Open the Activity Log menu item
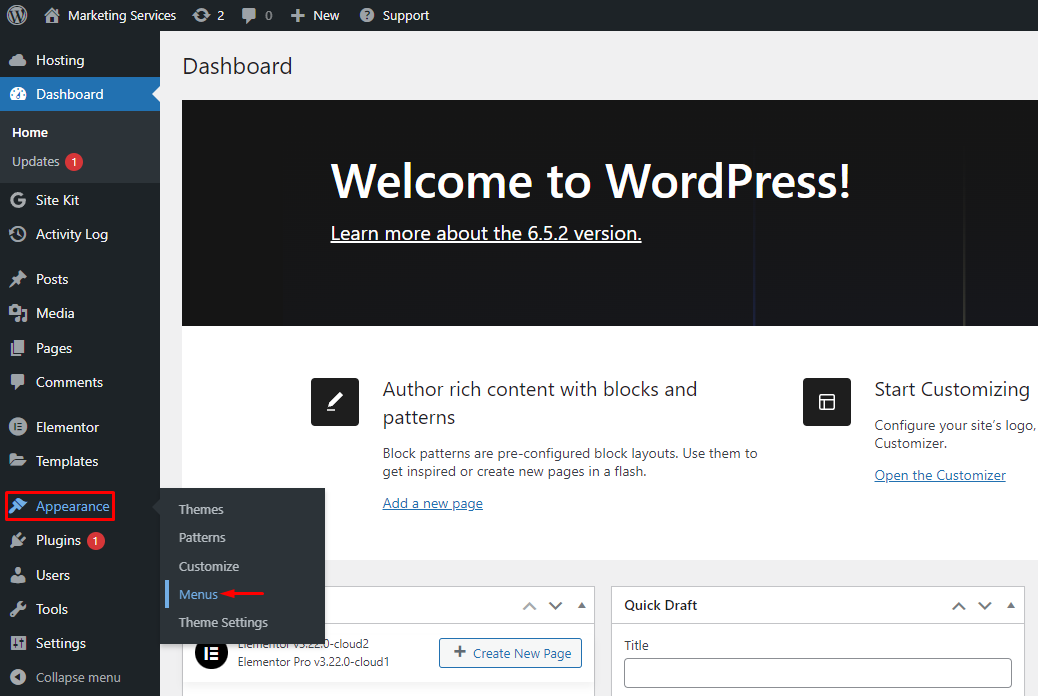1038x696 pixels. pos(71,234)
